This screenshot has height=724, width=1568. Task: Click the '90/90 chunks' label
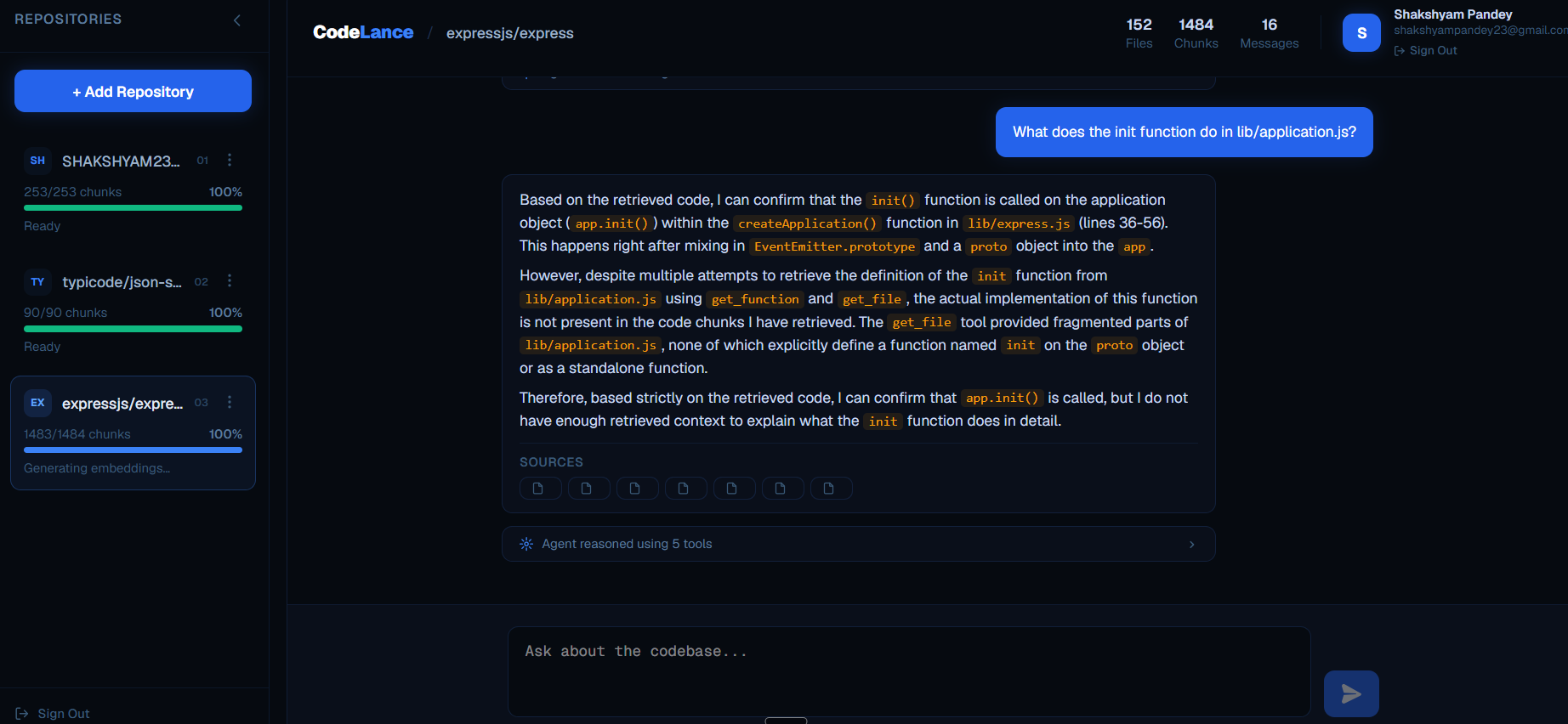pyautogui.click(x=65, y=313)
